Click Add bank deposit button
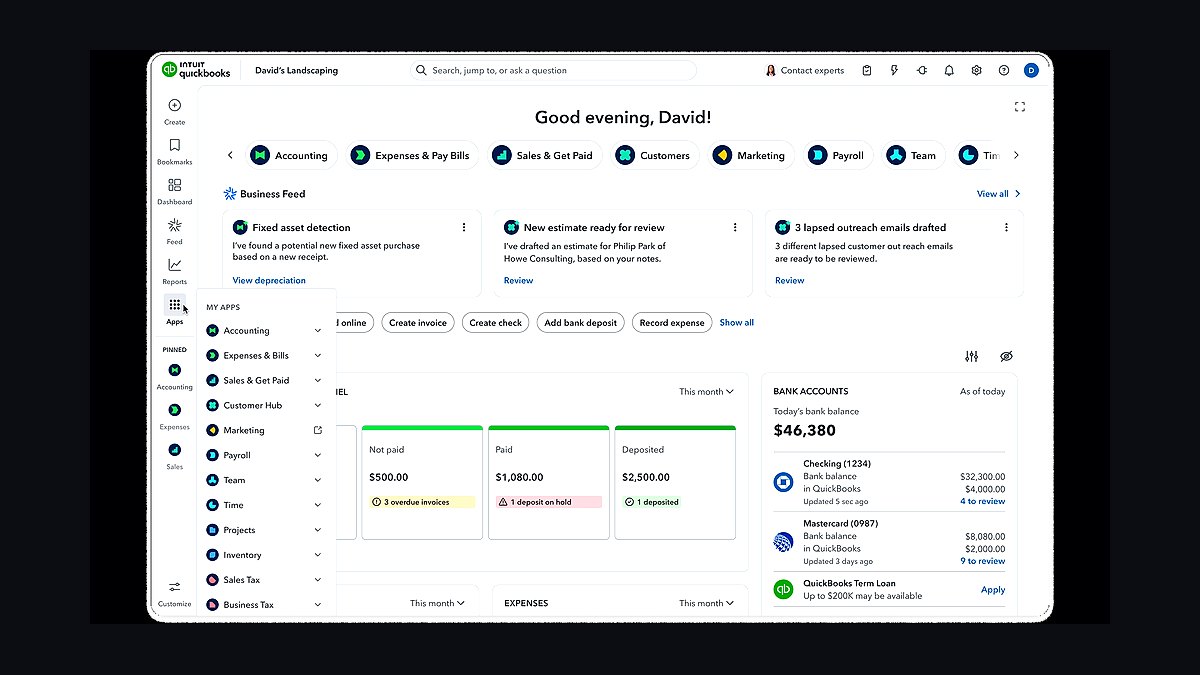The width and height of the screenshot is (1200, 675). (x=581, y=323)
